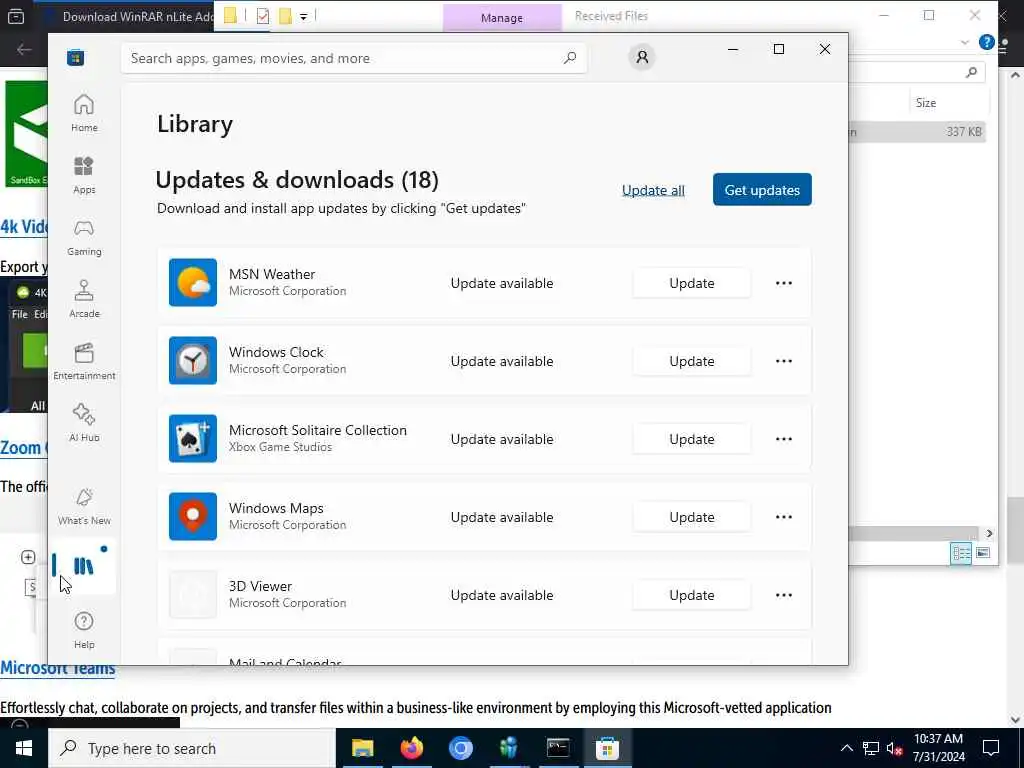The image size is (1024, 768).
Task: Click the MSN Weather app icon
Action: click(193, 282)
